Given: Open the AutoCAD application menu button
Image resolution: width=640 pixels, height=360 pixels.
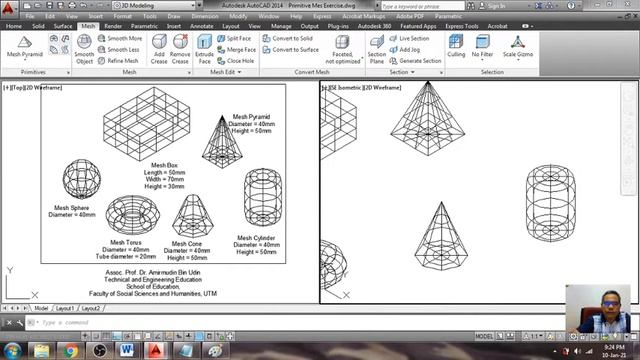Looking at the screenshot, I should pos(8,8).
